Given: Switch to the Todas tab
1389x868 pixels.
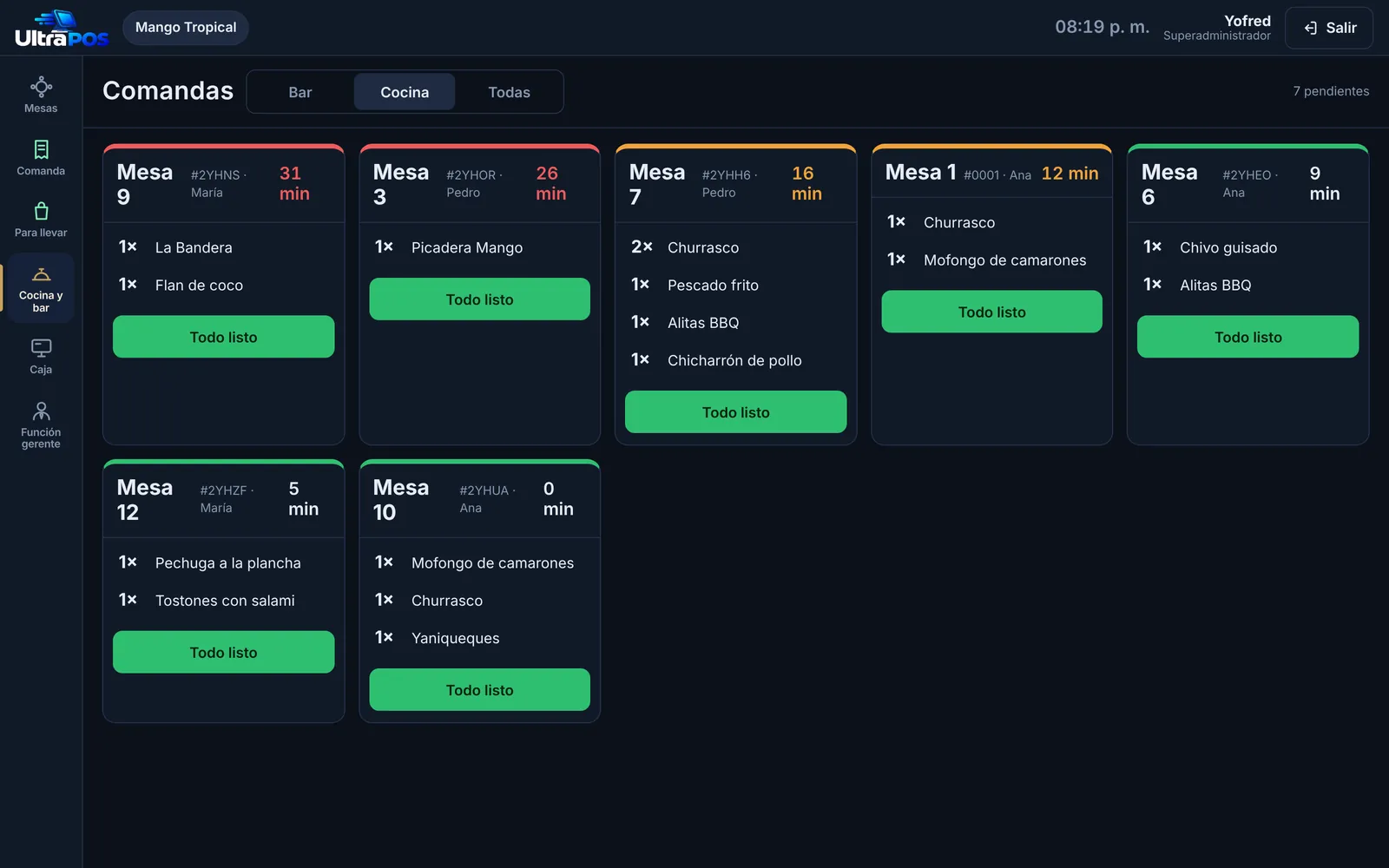Looking at the screenshot, I should pos(509,92).
